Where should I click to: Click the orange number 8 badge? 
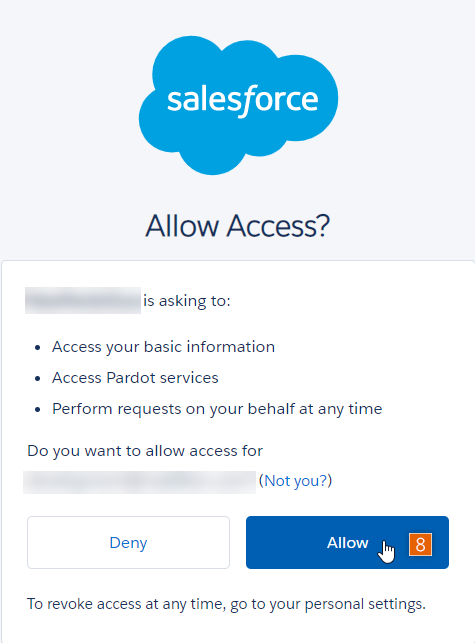420,544
